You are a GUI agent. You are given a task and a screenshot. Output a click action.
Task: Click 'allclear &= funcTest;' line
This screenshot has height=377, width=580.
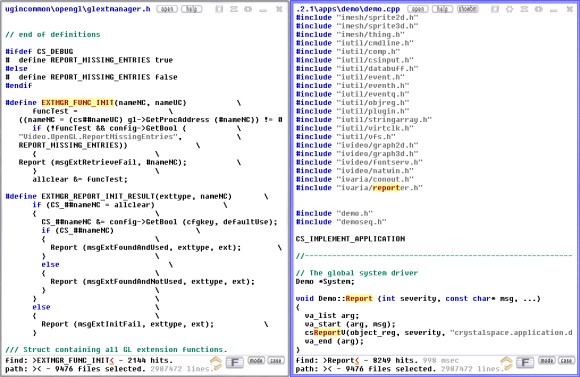click(80, 179)
